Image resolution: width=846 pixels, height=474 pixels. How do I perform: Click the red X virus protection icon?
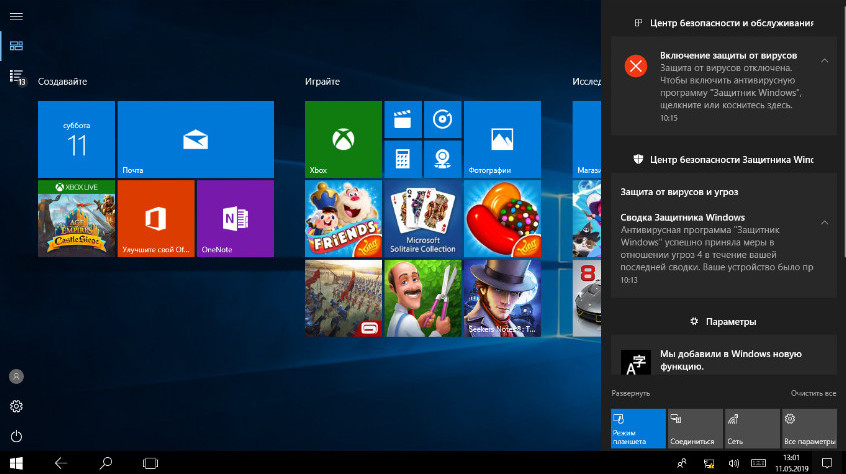pos(636,66)
